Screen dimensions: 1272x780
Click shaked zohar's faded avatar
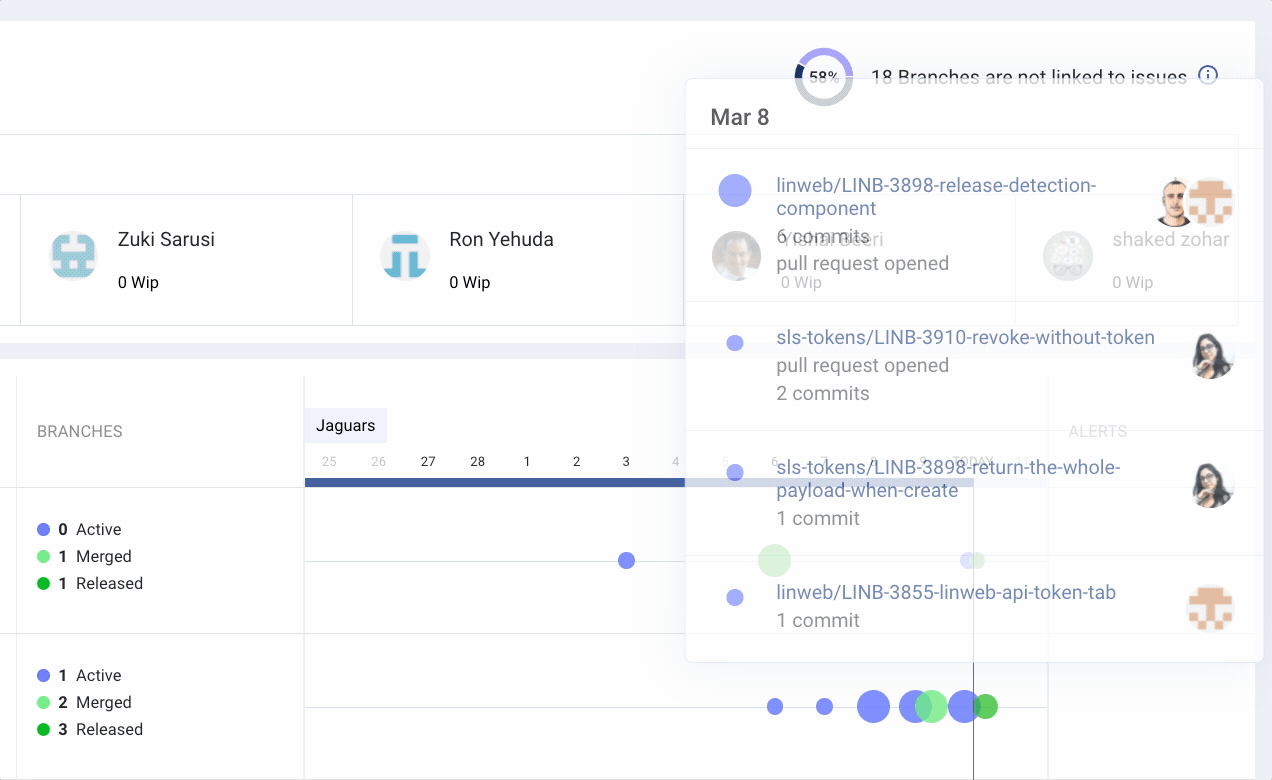[1068, 256]
